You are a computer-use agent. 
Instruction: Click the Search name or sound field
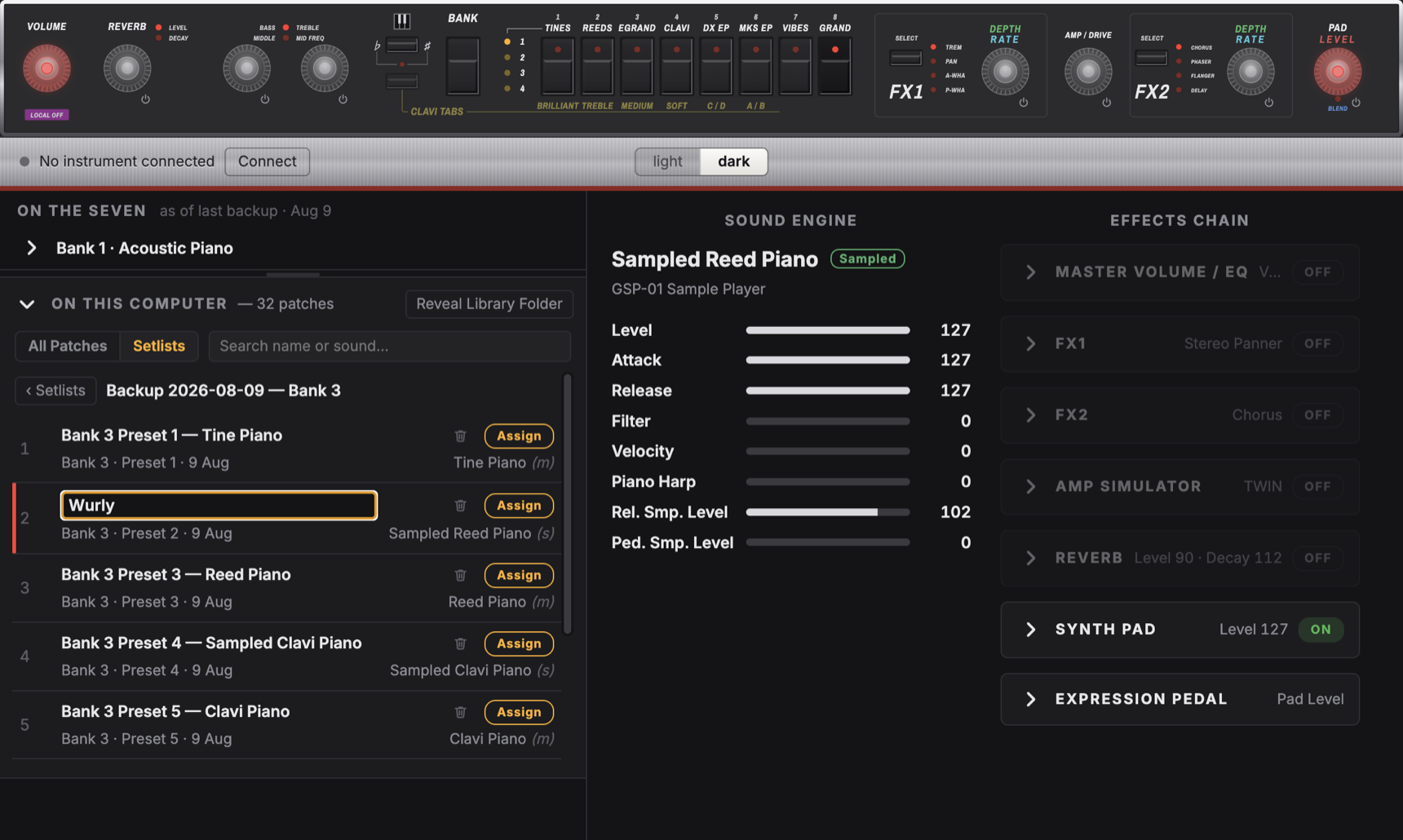click(390, 346)
